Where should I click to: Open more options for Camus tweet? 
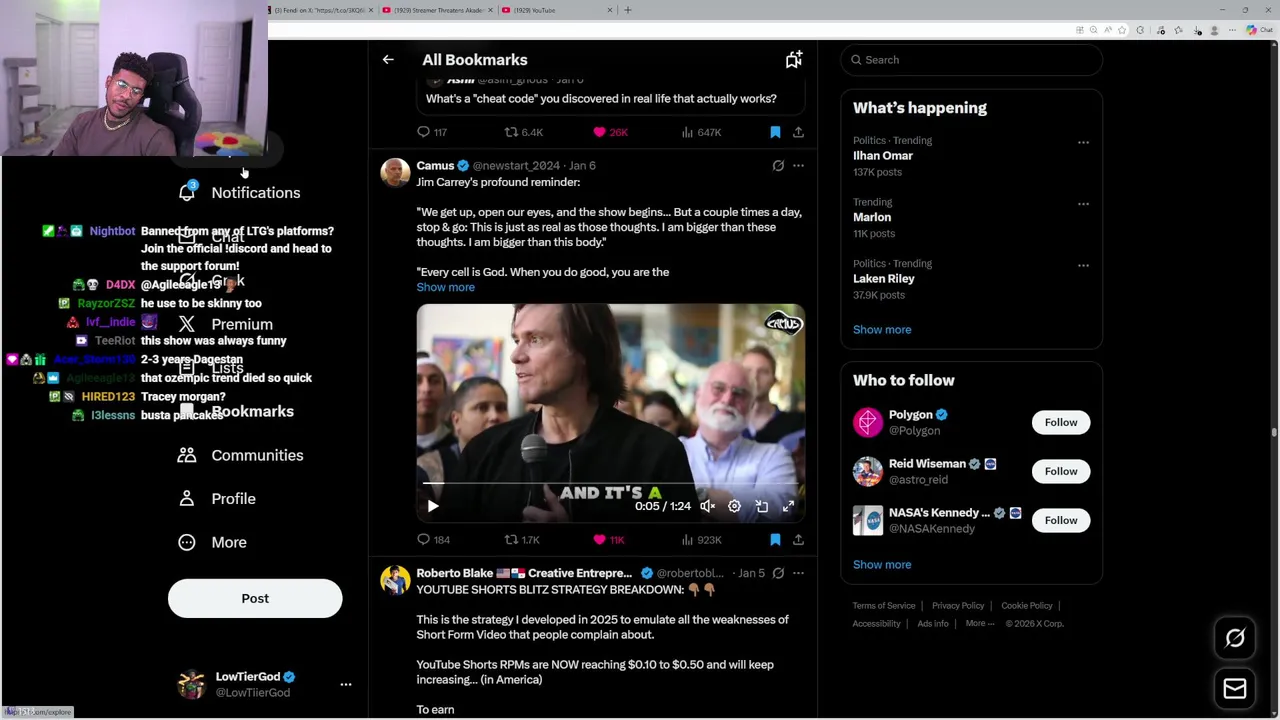coord(798,166)
